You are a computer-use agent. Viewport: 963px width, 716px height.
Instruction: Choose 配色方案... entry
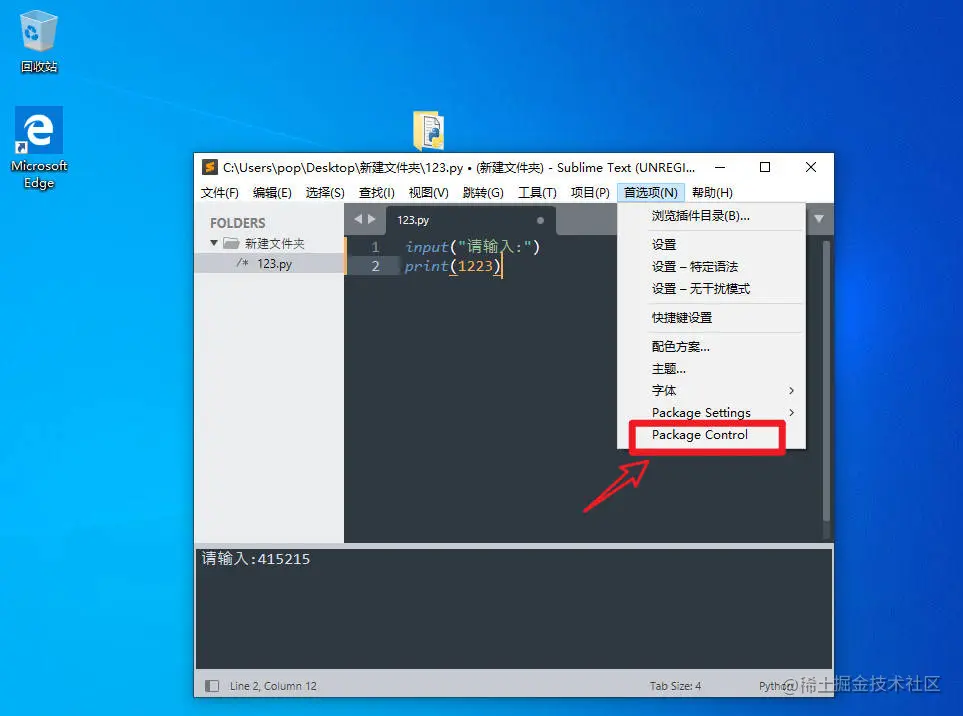(712, 346)
